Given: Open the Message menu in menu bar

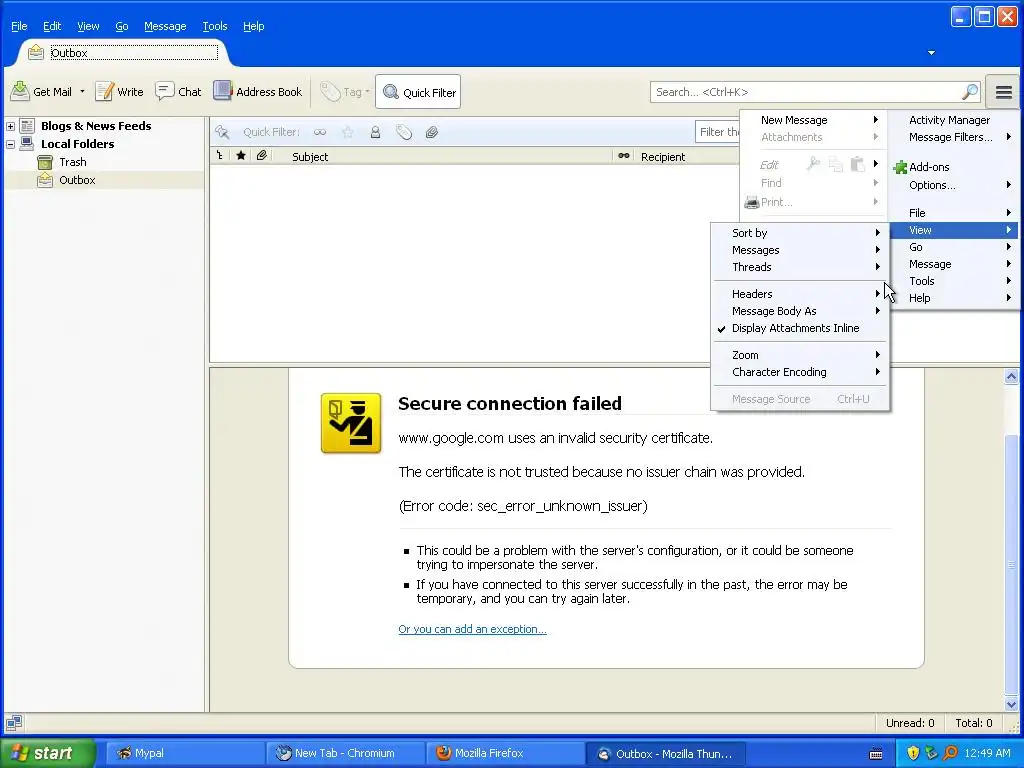Looking at the screenshot, I should [x=165, y=26].
